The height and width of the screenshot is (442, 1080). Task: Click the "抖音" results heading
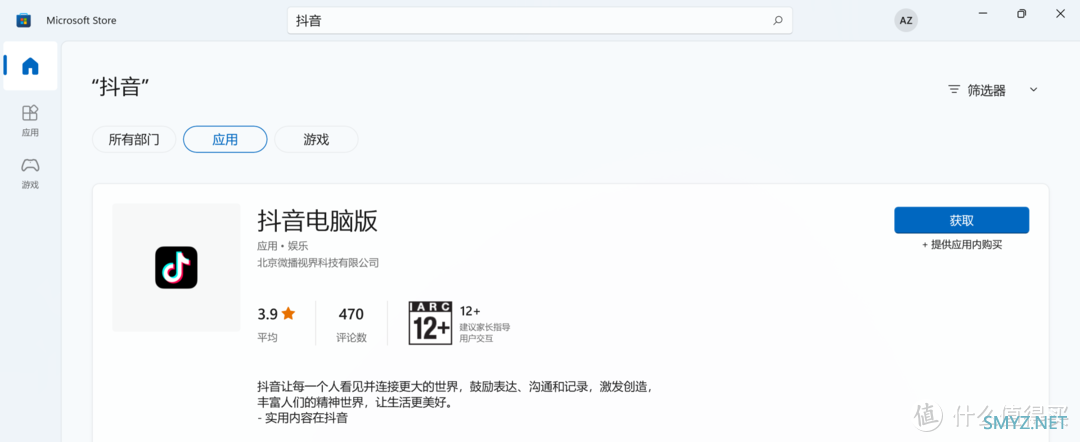[x=121, y=87]
